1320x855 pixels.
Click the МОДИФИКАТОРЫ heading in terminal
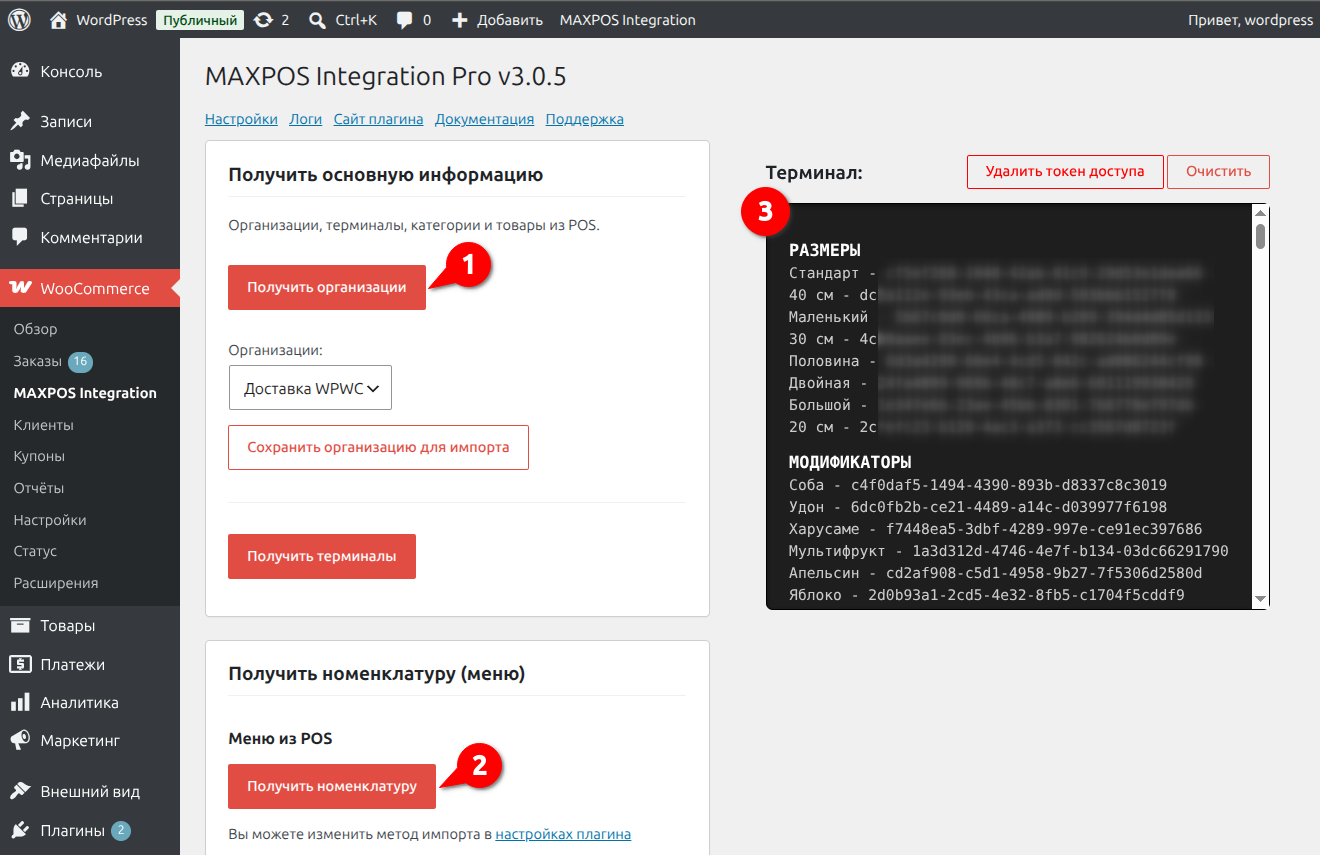(850, 463)
